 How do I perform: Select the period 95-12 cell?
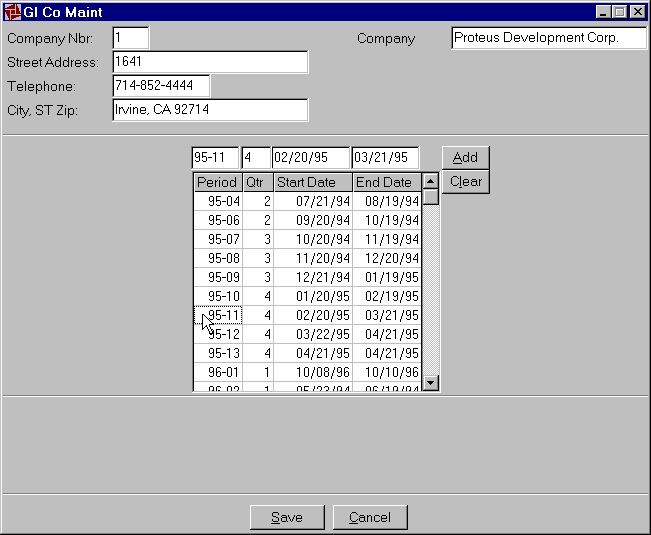(x=218, y=335)
